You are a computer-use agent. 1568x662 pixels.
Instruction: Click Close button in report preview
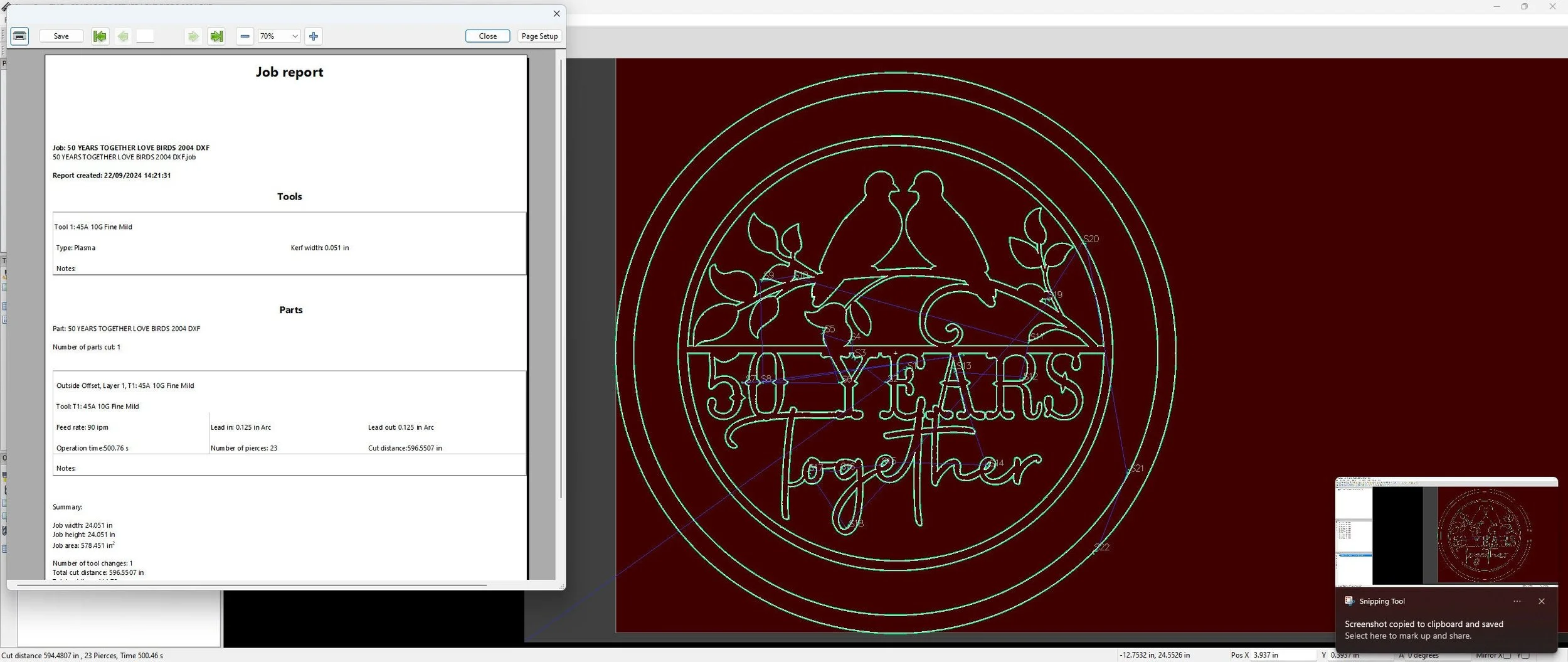[x=487, y=36]
